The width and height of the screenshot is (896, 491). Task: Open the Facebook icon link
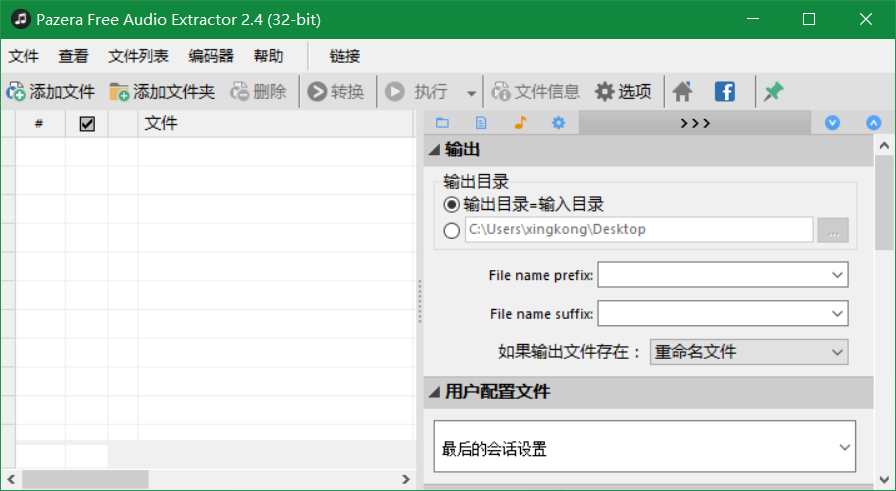click(x=725, y=91)
